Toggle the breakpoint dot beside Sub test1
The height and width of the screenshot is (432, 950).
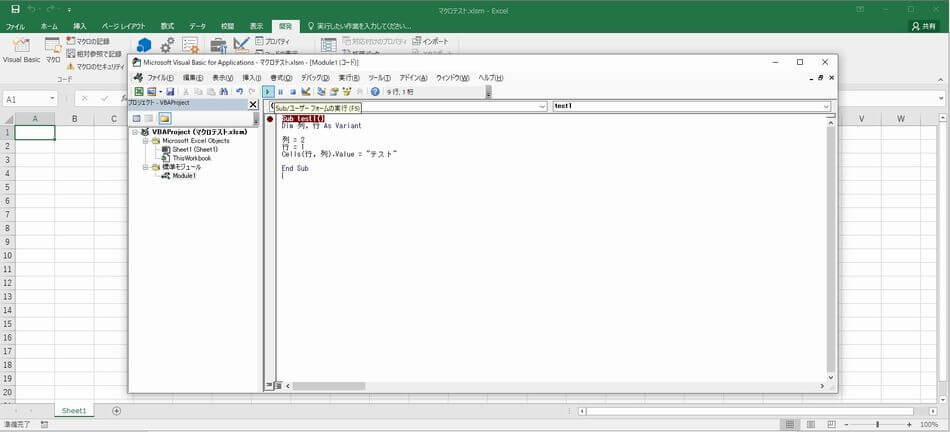(x=270, y=119)
